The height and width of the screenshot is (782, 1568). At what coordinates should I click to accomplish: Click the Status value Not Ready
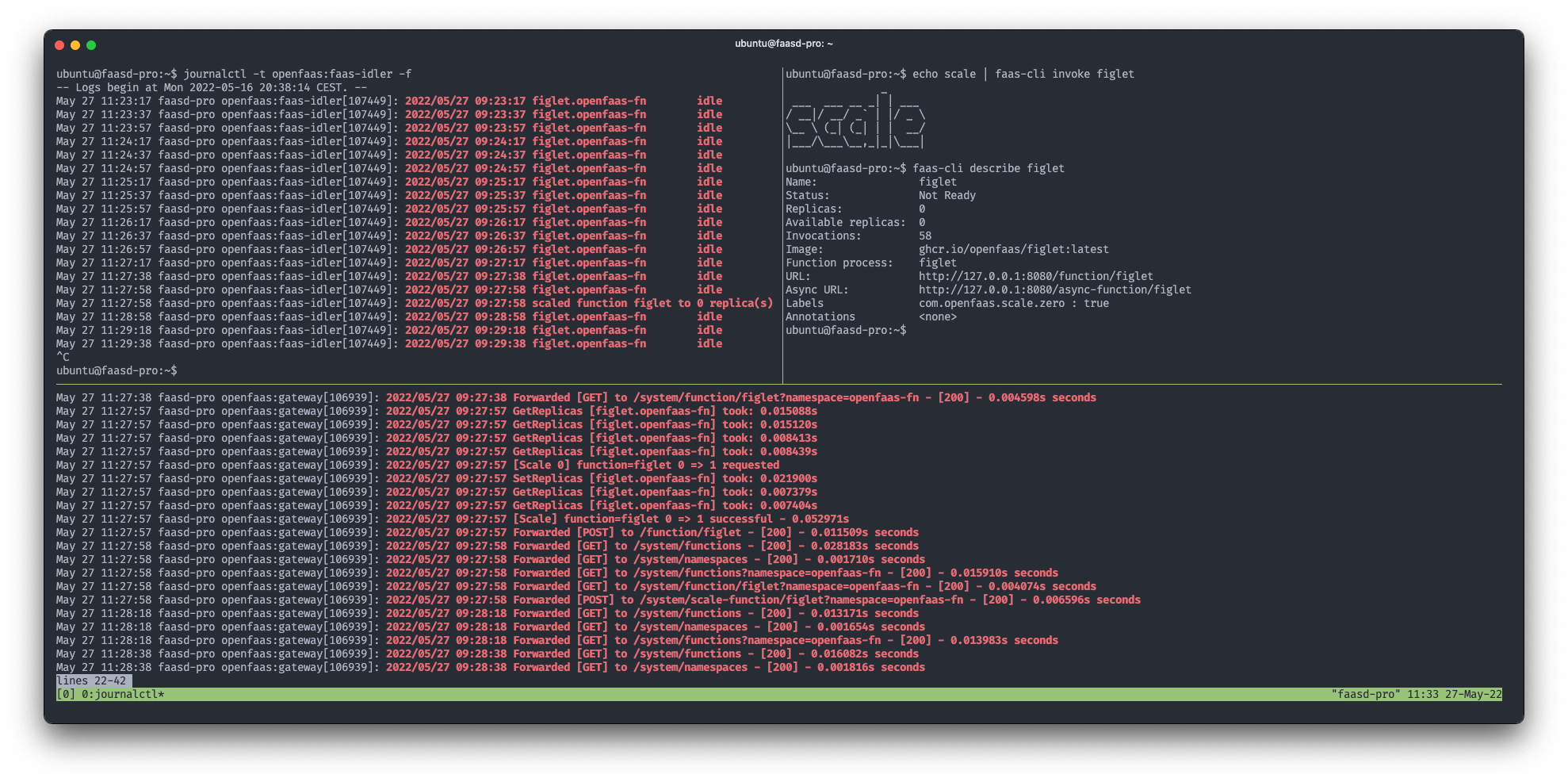pyautogui.click(x=947, y=195)
